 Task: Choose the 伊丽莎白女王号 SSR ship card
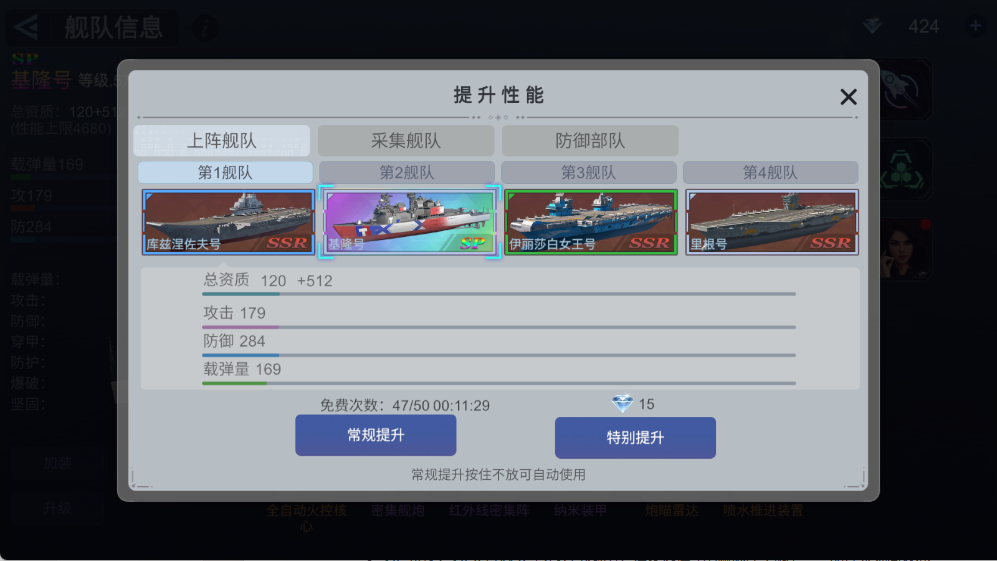click(591, 222)
